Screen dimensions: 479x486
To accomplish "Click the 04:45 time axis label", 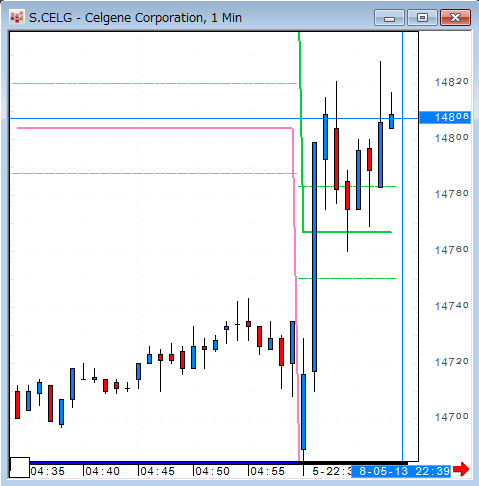I will pyautogui.click(x=157, y=471).
